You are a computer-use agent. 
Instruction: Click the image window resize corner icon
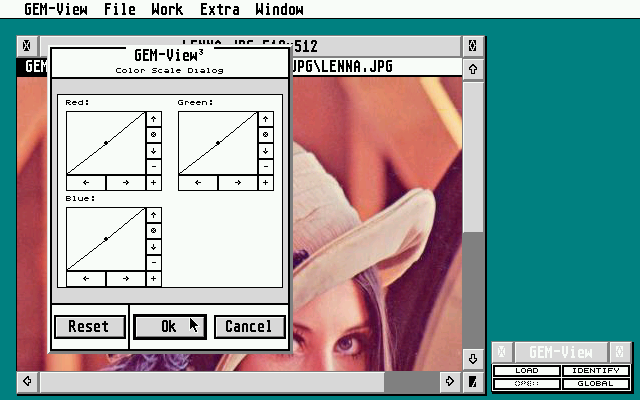473,381
